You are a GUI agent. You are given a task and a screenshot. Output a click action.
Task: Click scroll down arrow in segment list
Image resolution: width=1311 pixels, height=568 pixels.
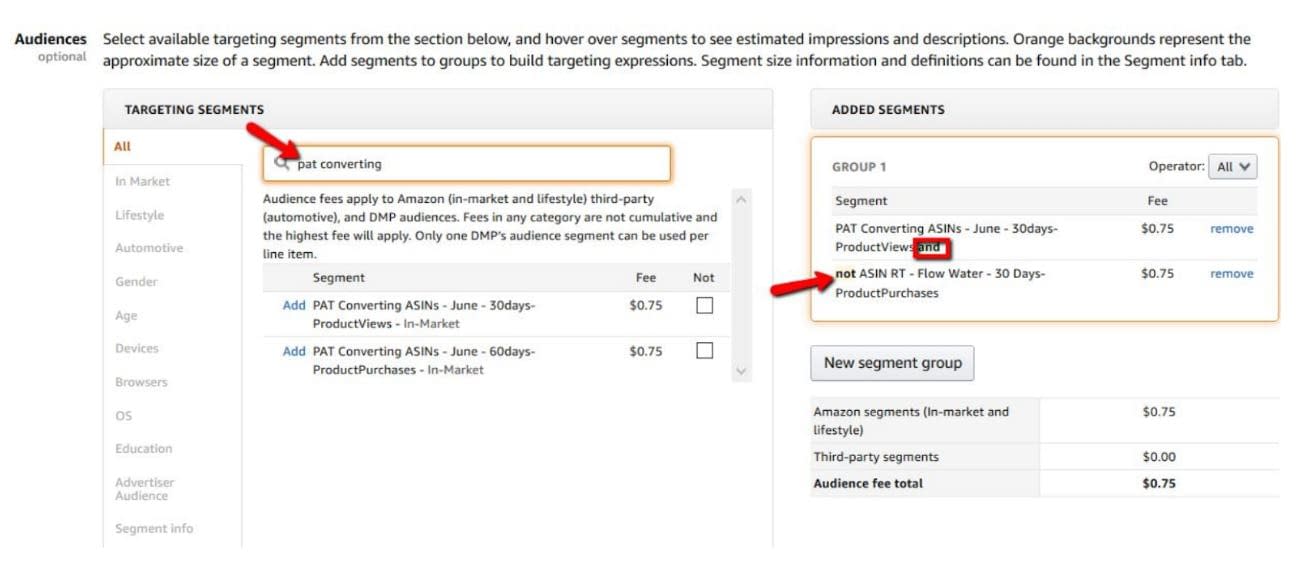[741, 371]
